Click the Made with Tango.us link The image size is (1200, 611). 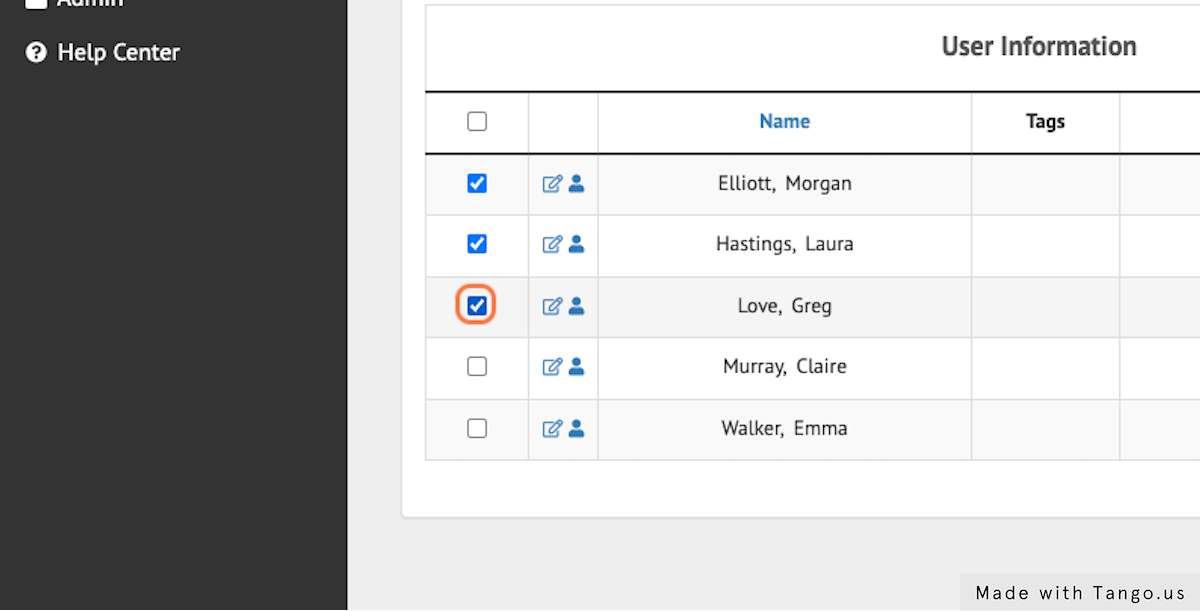pos(1080,592)
